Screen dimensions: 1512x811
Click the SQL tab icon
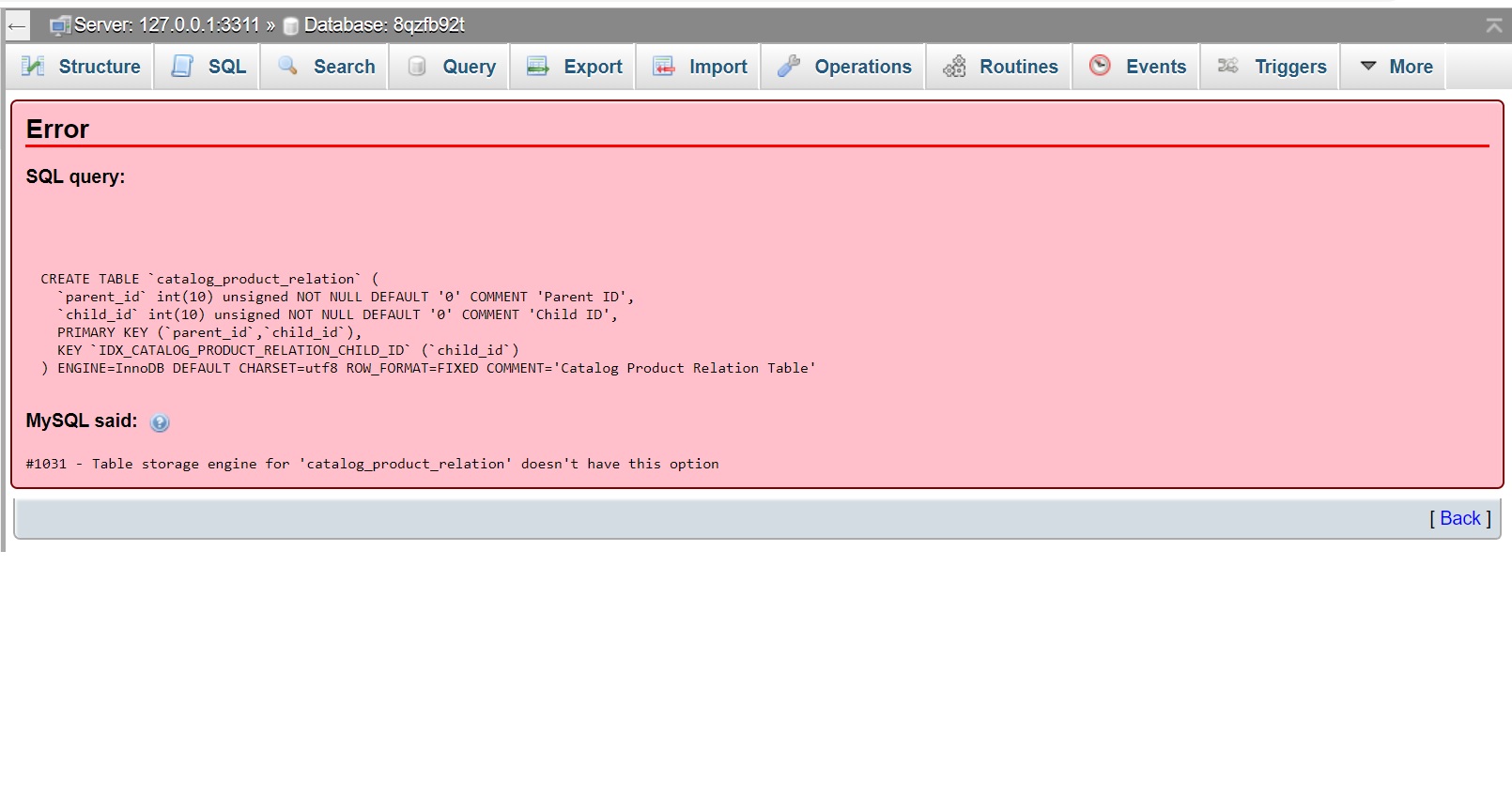(x=182, y=66)
